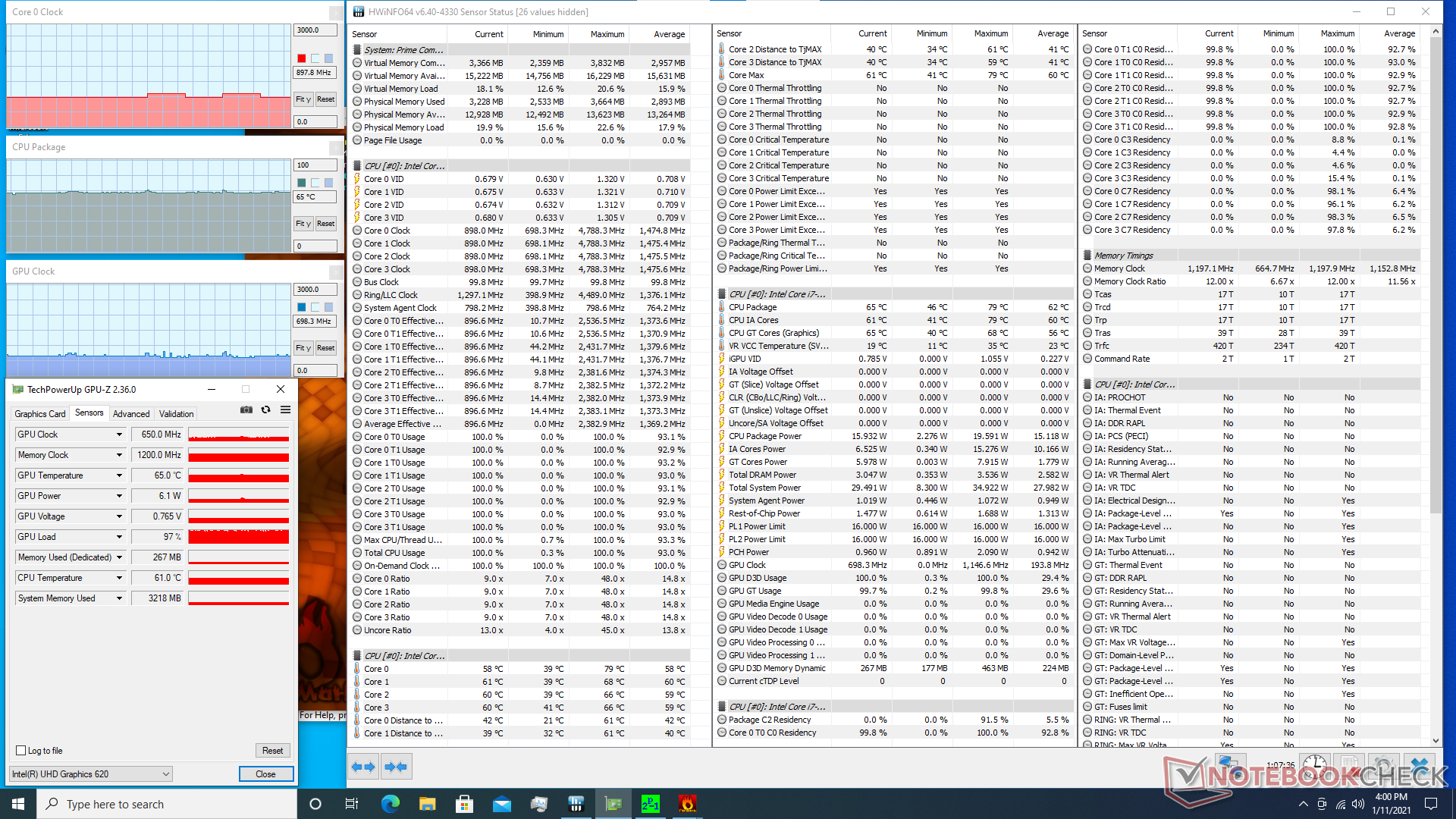Open the GPU-Z hamburger menu
The height and width of the screenshot is (819, 1456).
[286, 409]
